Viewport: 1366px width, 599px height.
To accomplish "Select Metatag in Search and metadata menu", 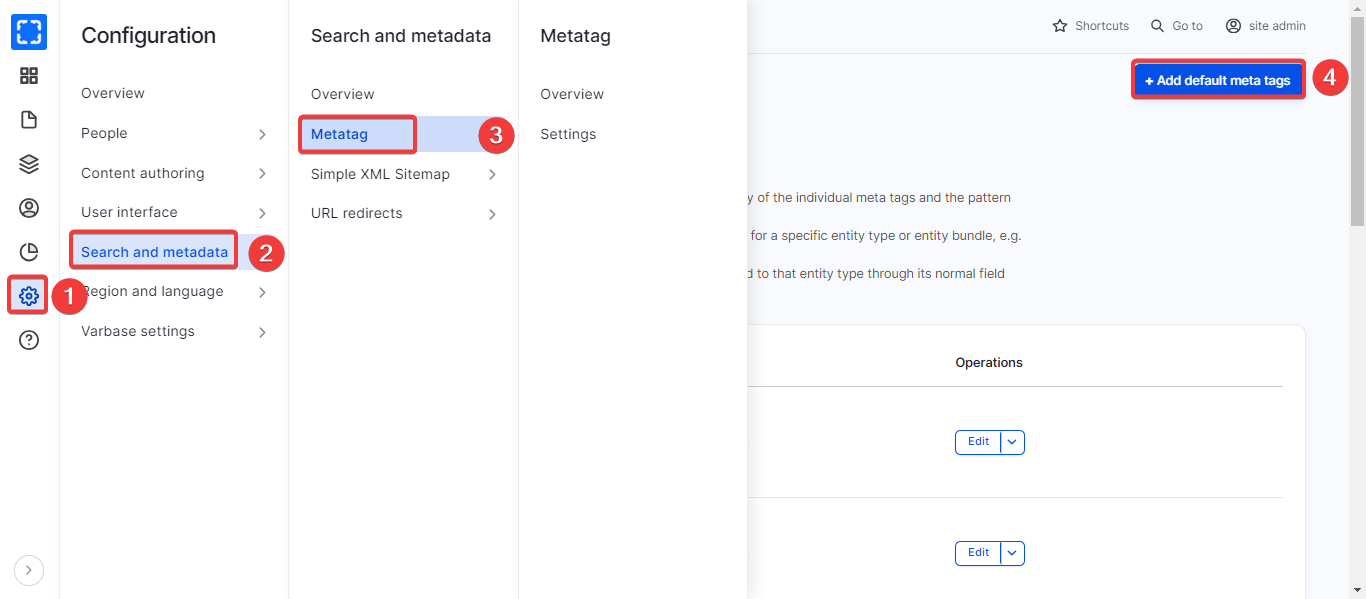I will (x=340, y=134).
